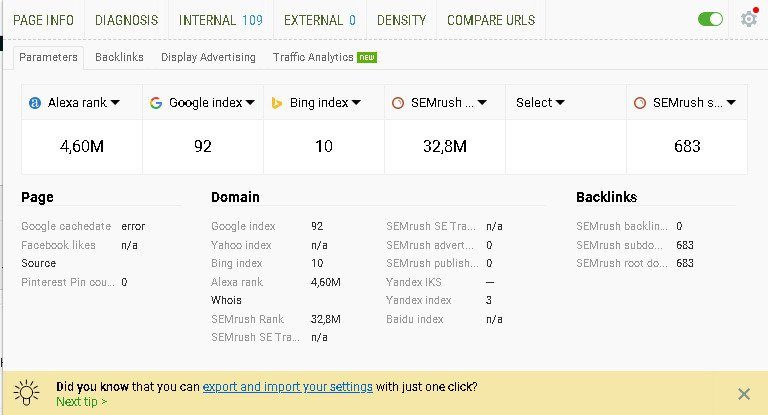This screenshot has height=415, width=768.
Task: Open the Google index dropdown
Action: point(249,102)
